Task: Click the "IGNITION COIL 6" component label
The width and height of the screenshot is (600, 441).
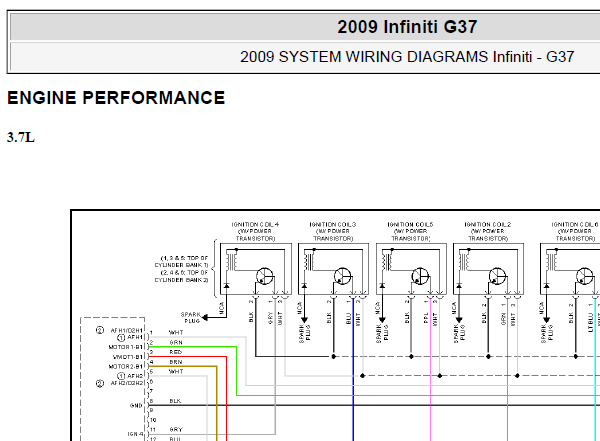Action: pyautogui.click(x=575, y=231)
